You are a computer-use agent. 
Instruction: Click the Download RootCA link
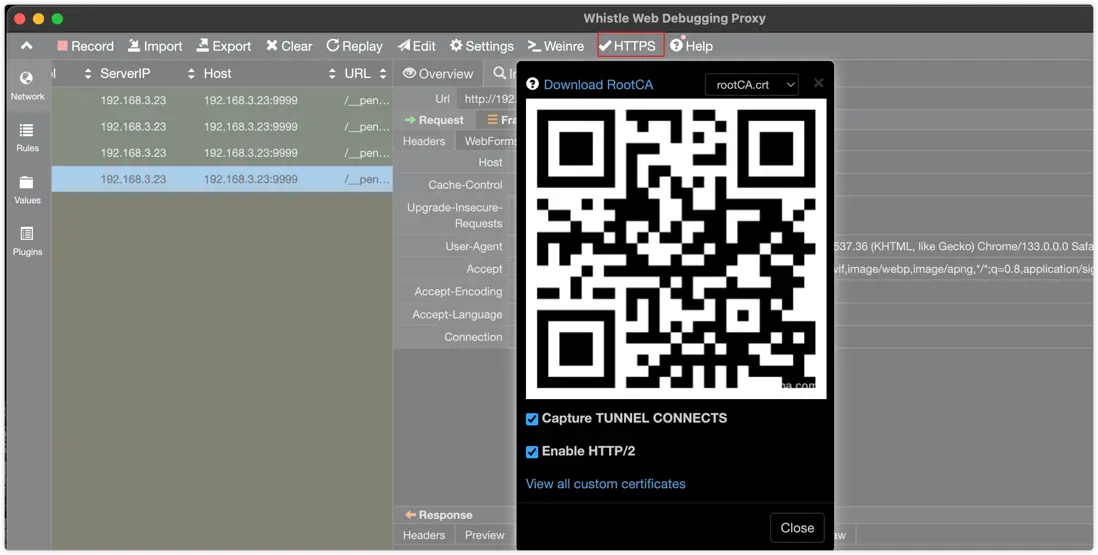point(598,85)
